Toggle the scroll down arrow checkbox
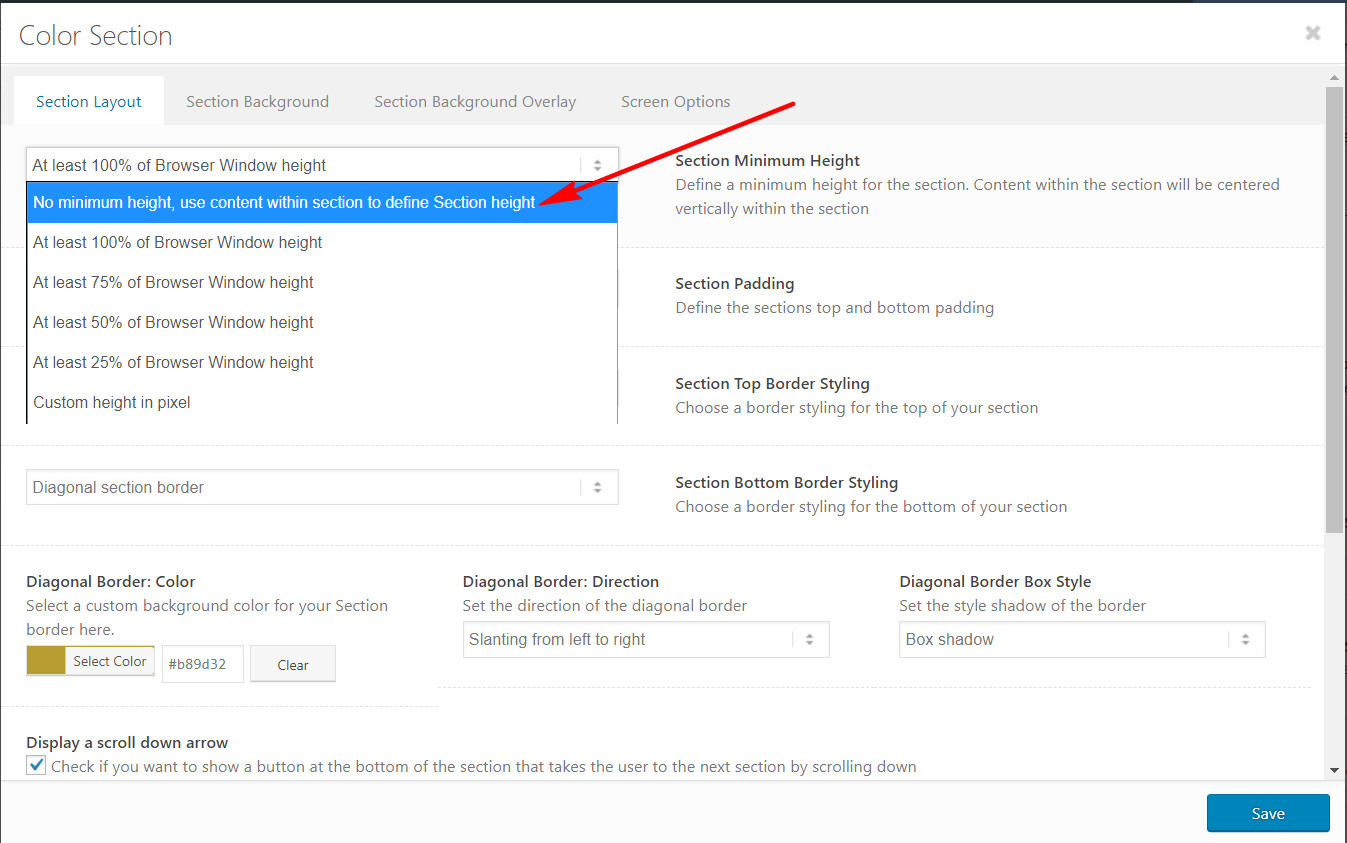The image size is (1347, 843). pyautogui.click(x=36, y=765)
